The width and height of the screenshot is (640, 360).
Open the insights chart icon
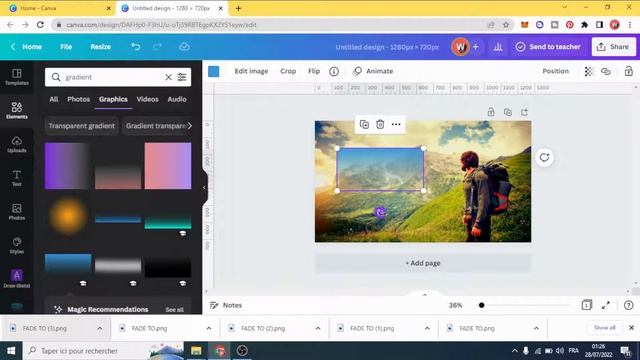[498, 47]
